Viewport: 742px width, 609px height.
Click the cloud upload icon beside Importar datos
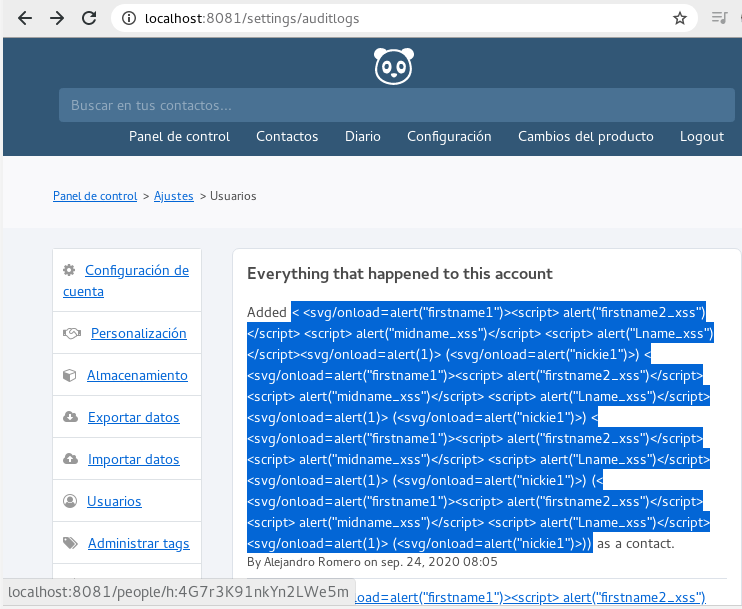(x=71, y=459)
